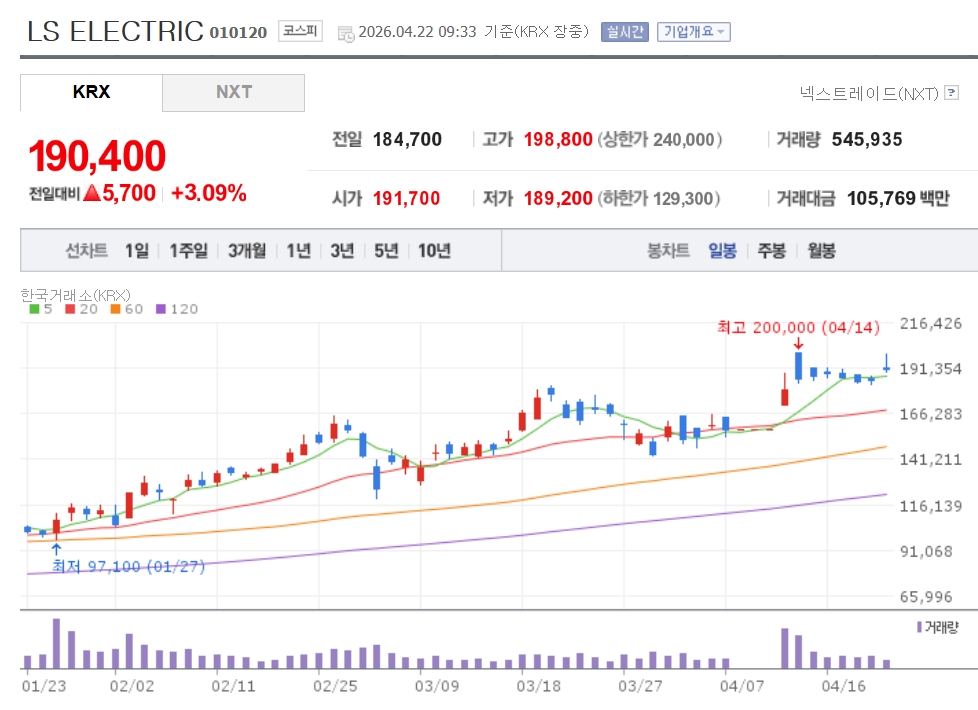
Task: Show the 10년 line chart
Action: [x=434, y=251]
